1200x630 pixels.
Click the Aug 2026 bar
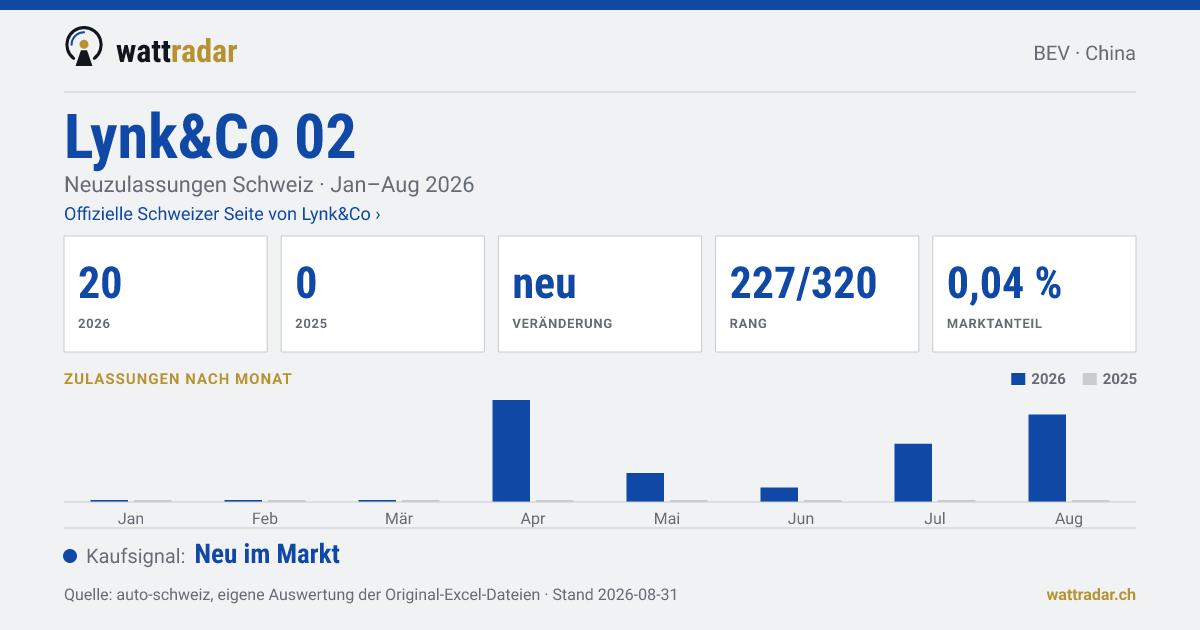click(1047, 458)
